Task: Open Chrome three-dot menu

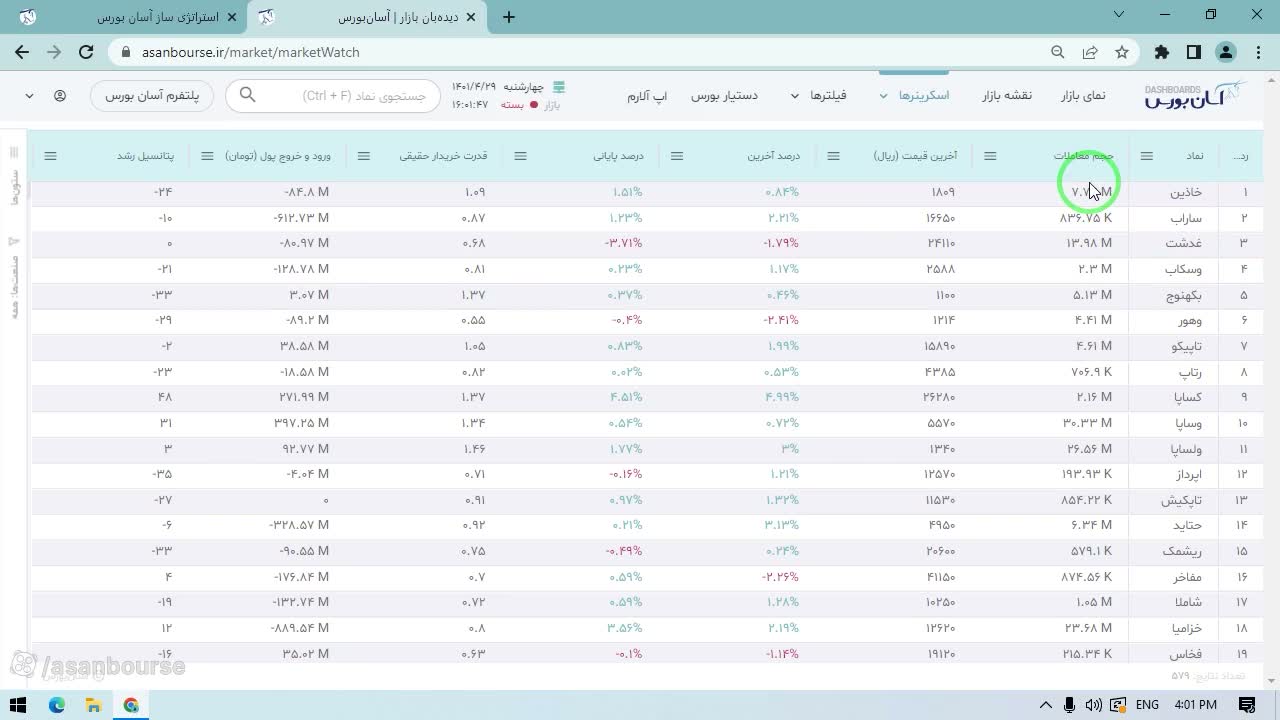Action: [1257, 52]
